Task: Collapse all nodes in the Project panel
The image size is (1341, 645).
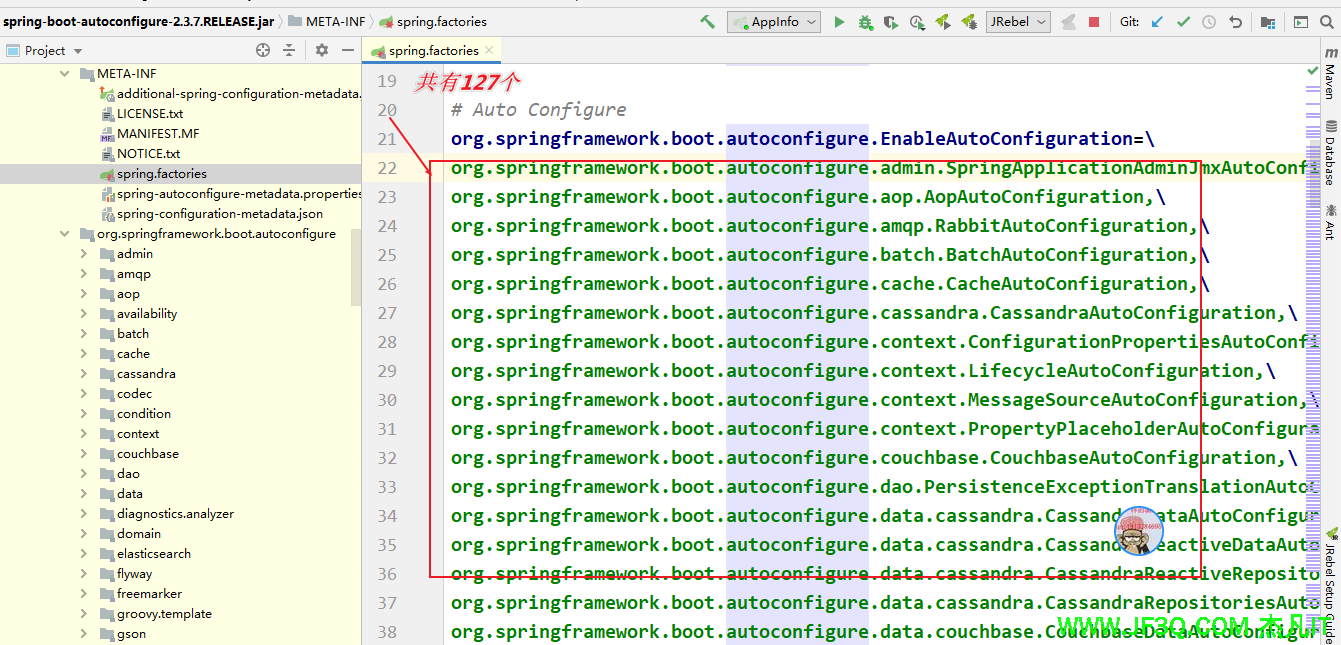Action: (289, 50)
